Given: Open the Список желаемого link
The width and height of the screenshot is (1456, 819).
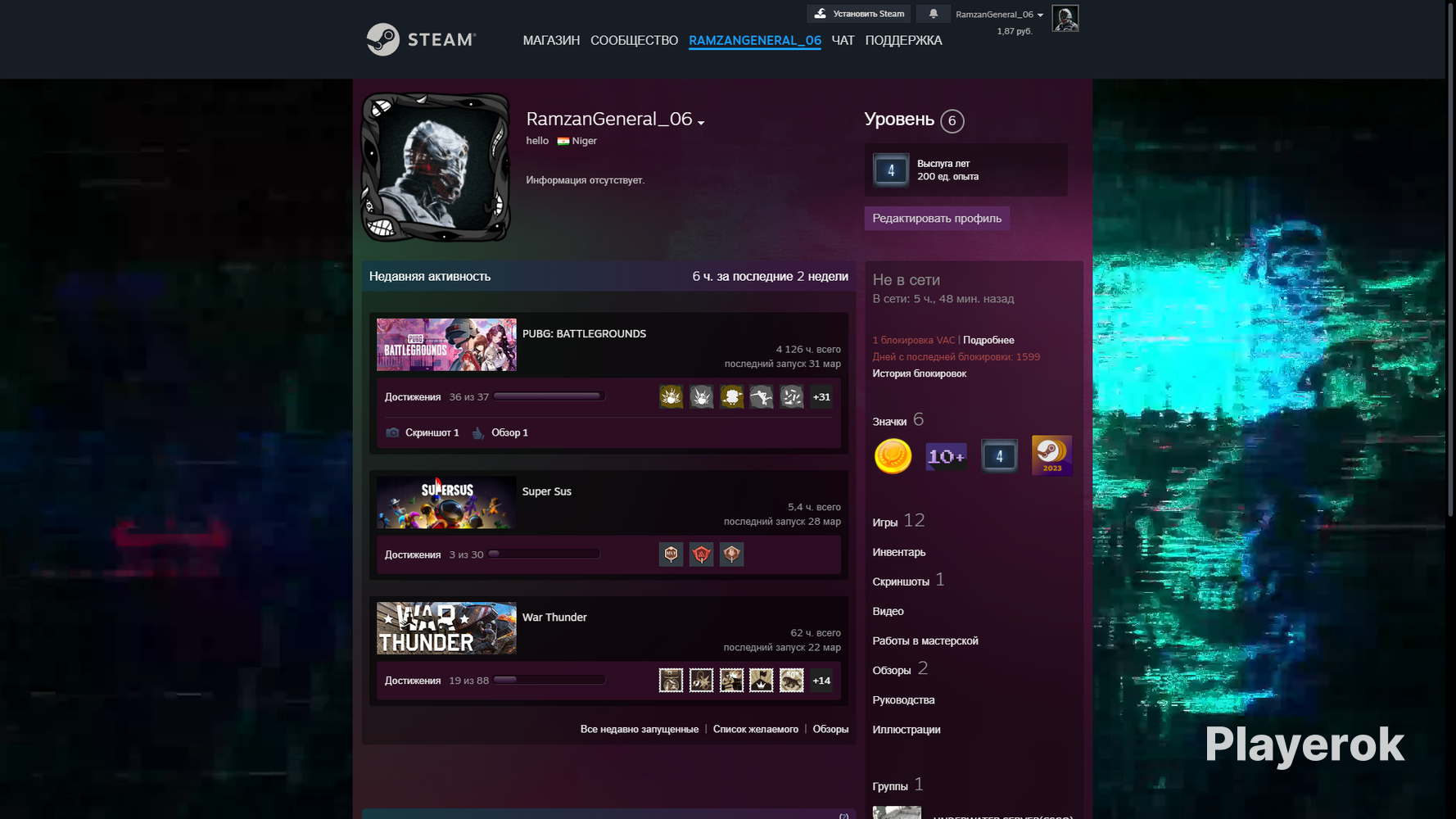Looking at the screenshot, I should (756, 729).
